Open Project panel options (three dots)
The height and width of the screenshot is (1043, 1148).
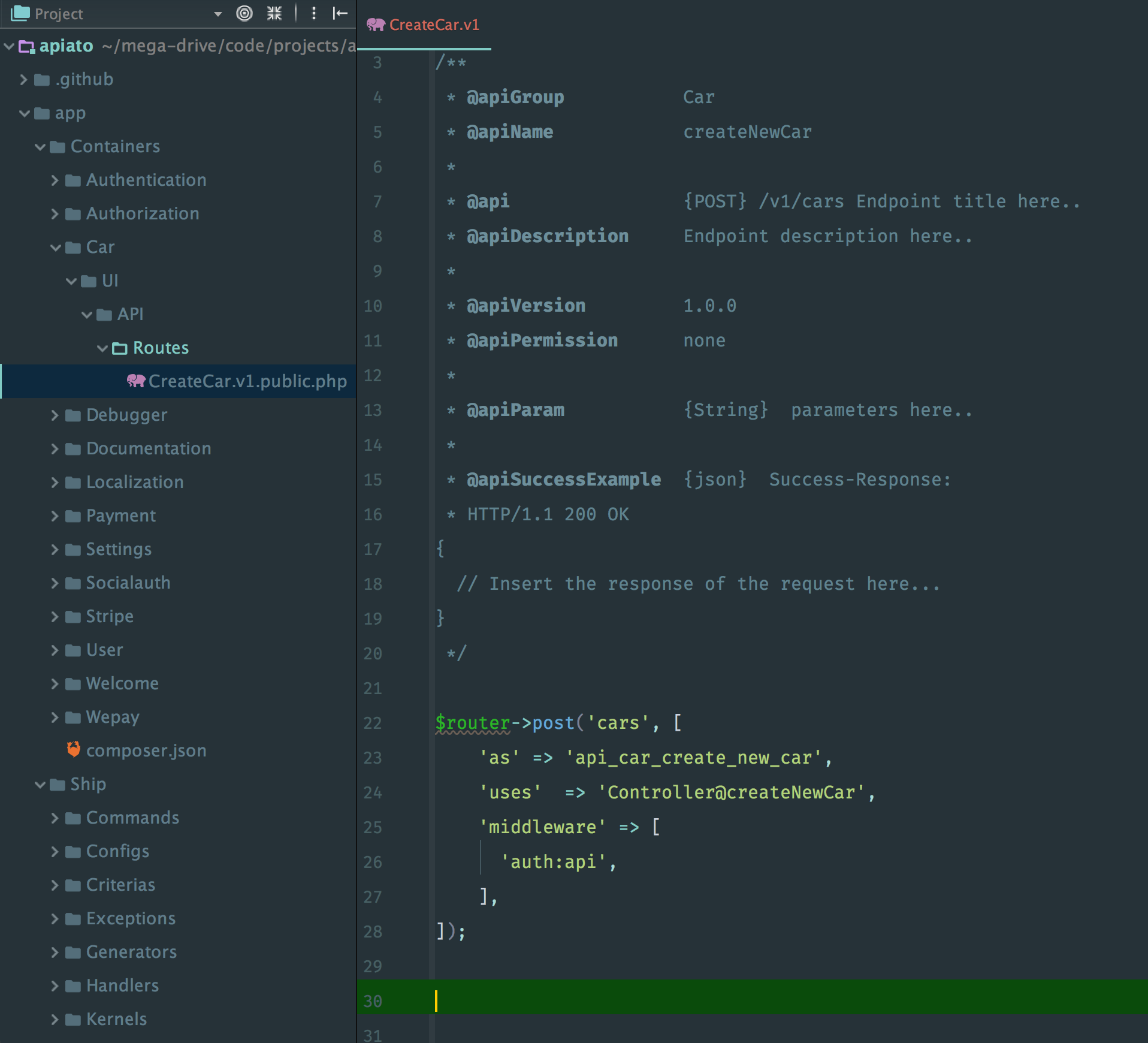coord(313,13)
